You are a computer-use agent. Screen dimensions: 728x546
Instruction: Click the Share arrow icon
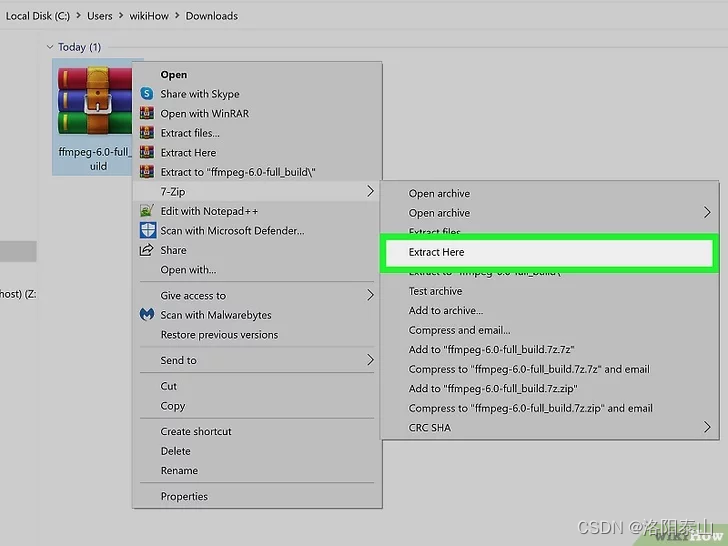(147, 250)
